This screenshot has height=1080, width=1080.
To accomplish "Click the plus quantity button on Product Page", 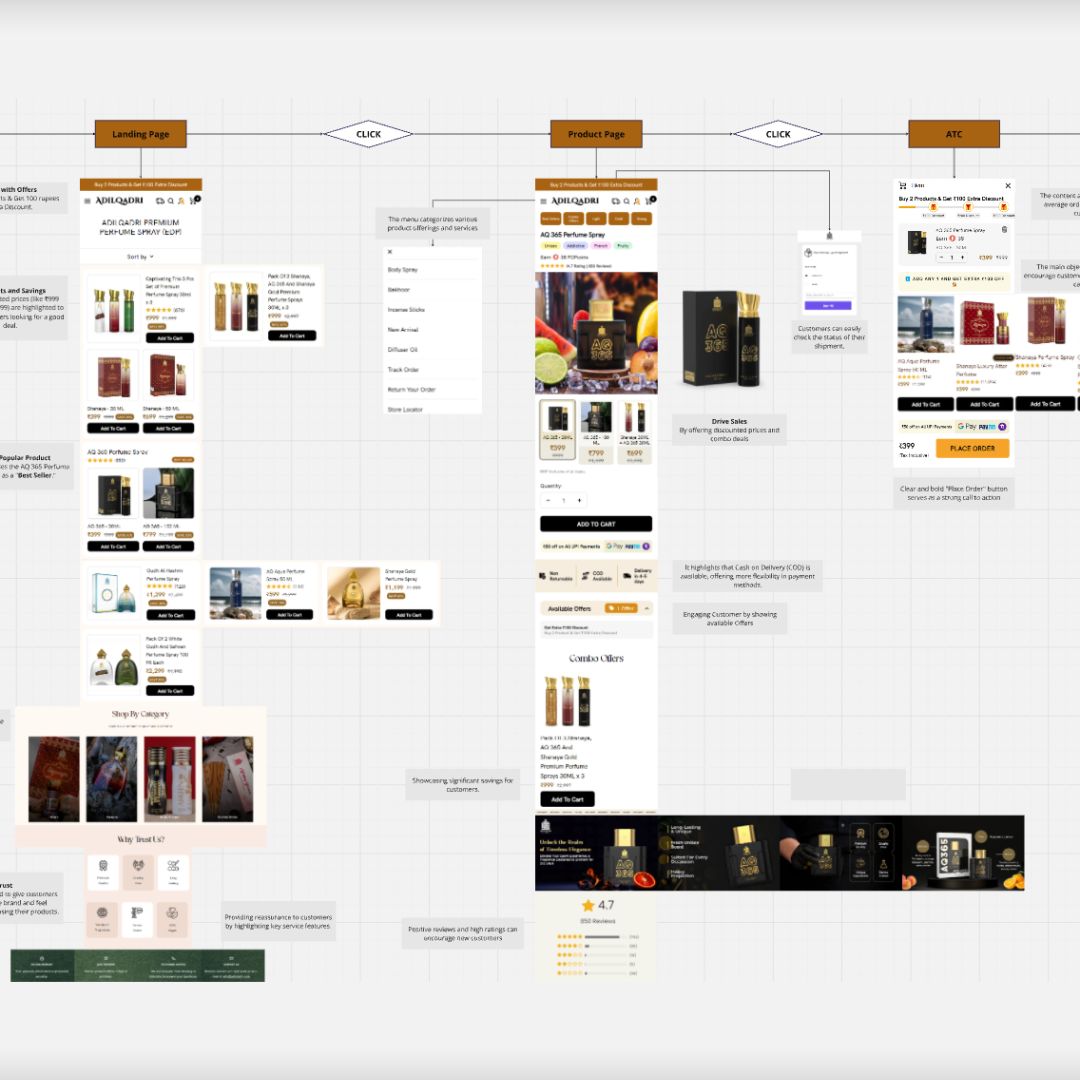I will click(580, 500).
